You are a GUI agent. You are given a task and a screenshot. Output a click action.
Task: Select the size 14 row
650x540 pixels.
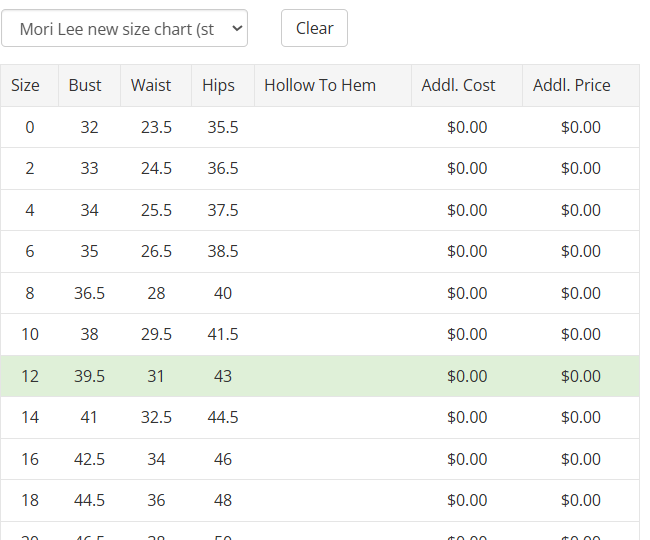tap(320, 417)
